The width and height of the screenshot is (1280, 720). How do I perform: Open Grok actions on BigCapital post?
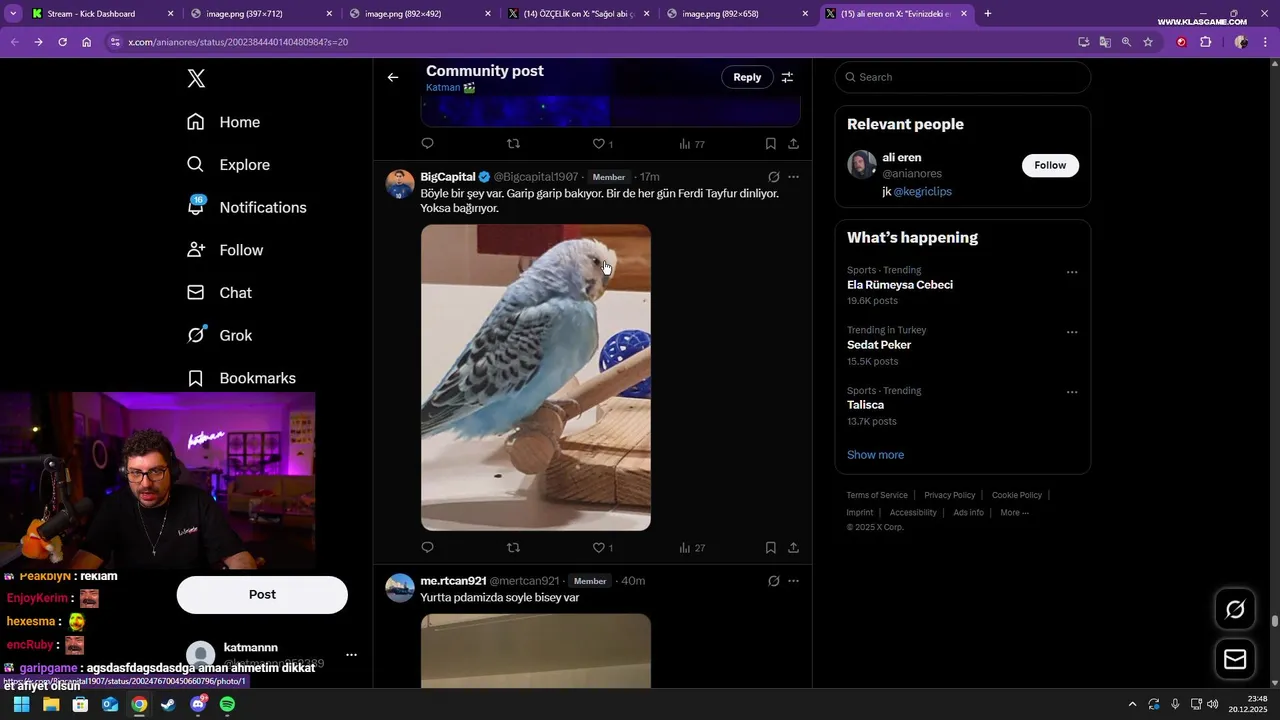(x=773, y=177)
